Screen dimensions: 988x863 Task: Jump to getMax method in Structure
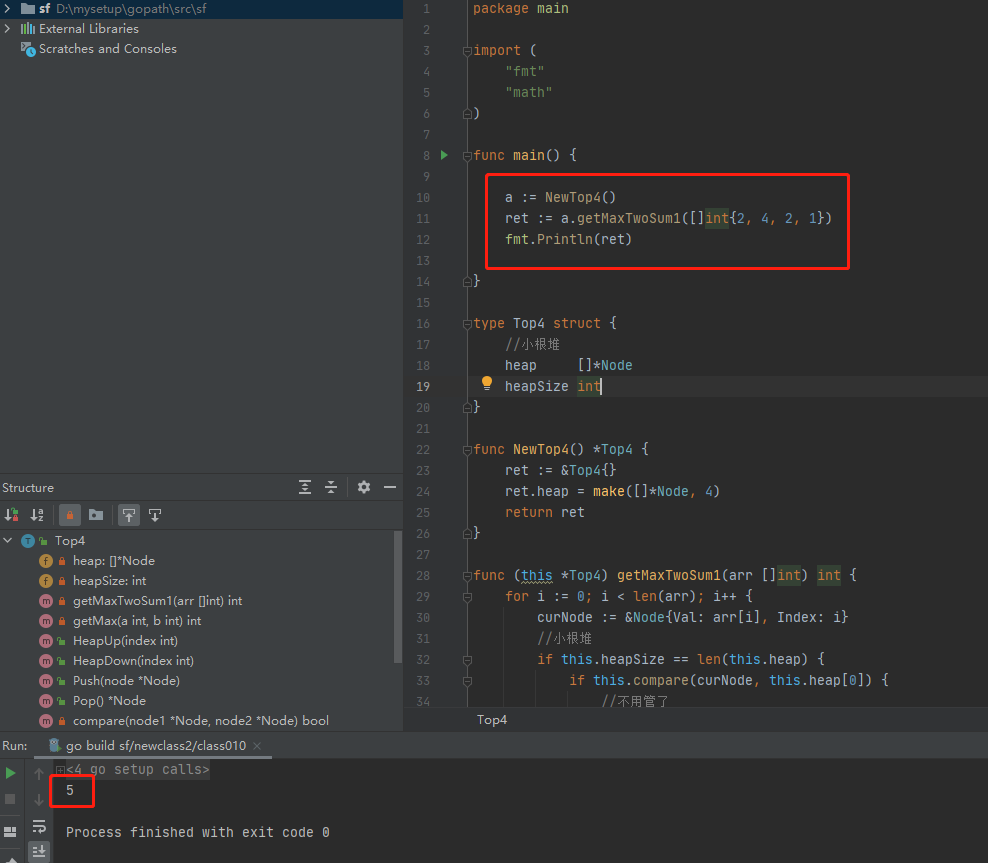tap(137, 621)
